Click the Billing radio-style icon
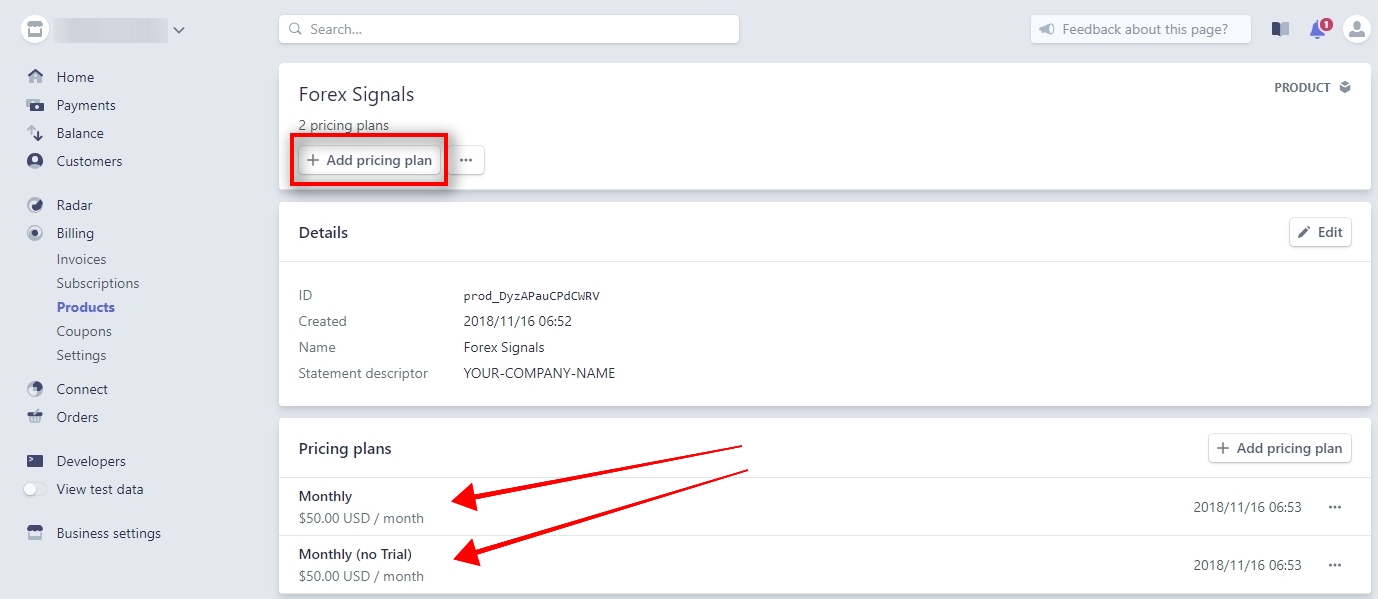Image resolution: width=1378 pixels, height=599 pixels. [35, 233]
